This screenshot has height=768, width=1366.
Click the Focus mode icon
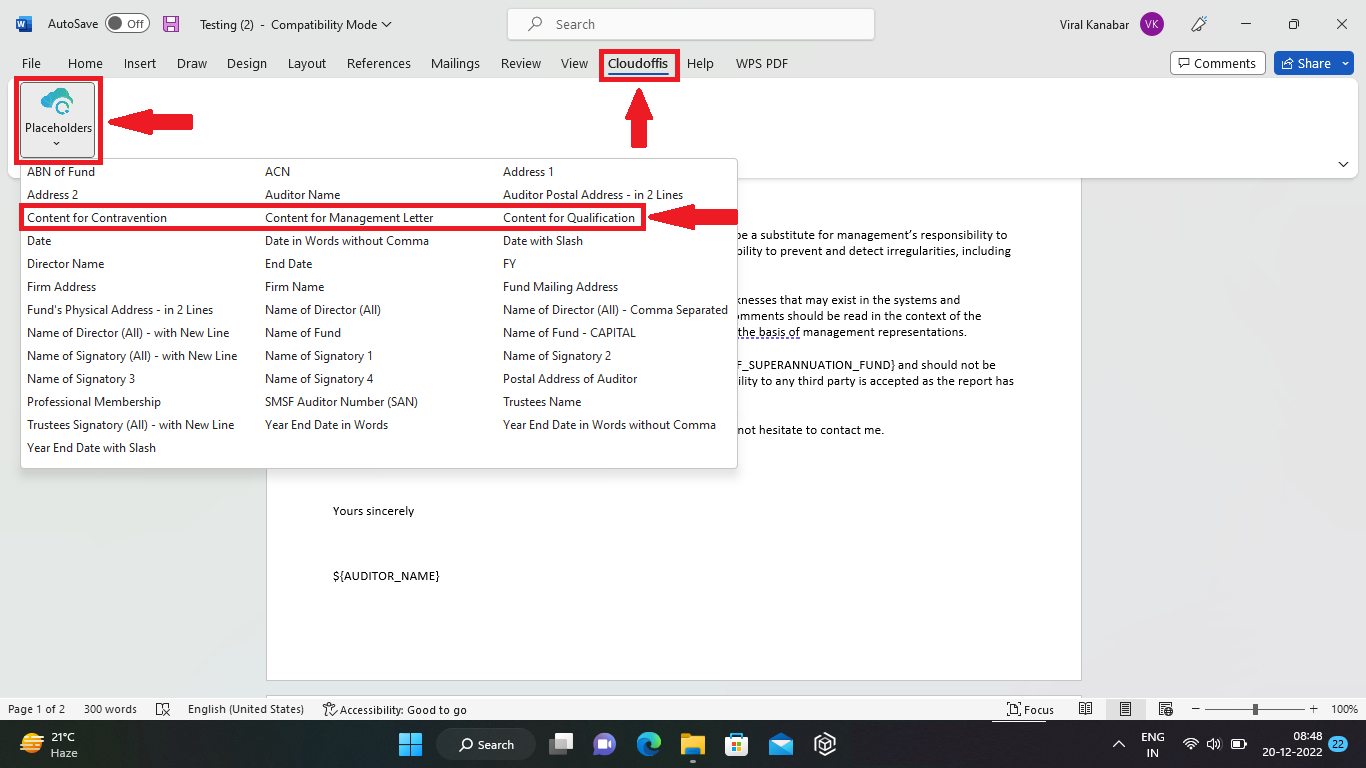[x=1030, y=709]
